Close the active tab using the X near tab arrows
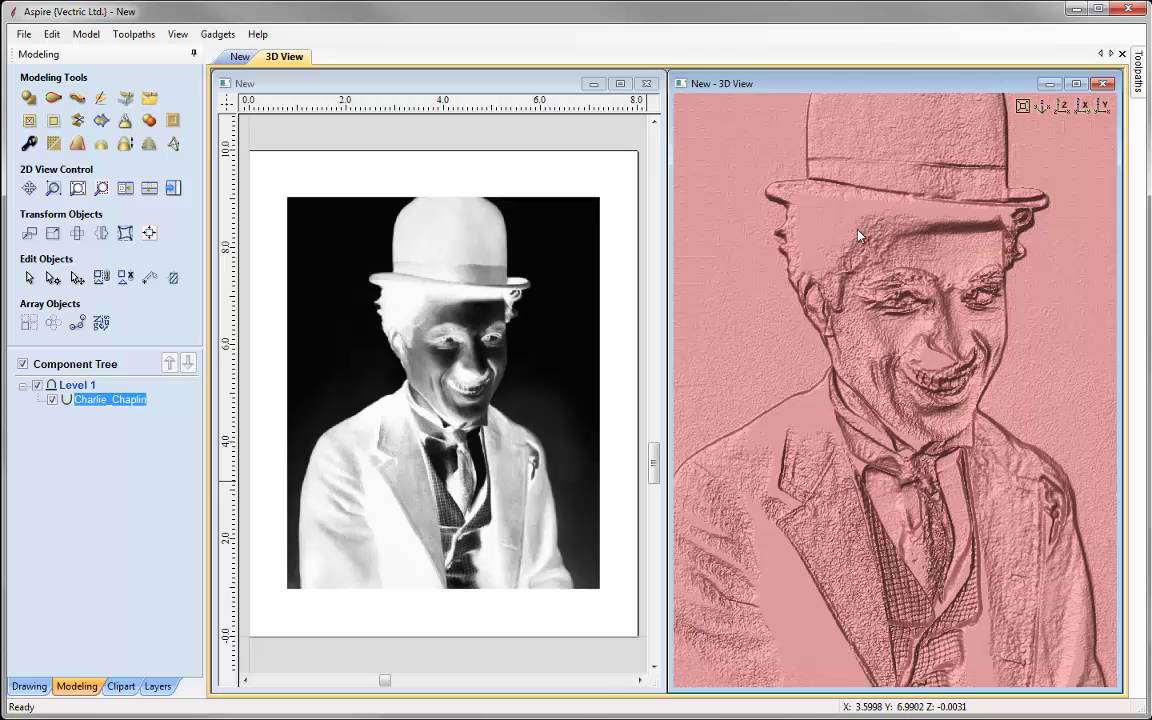Viewport: 1152px width, 720px height. coord(1123,54)
